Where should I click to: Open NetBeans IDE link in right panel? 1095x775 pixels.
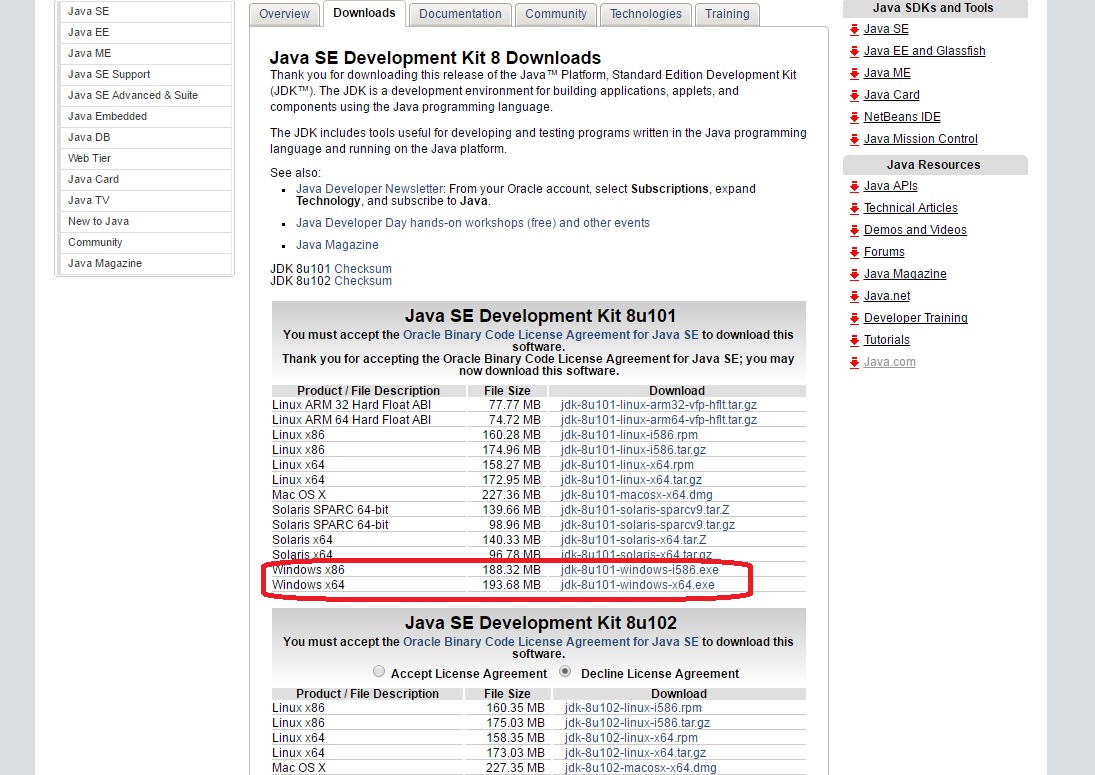(x=902, y=117)
